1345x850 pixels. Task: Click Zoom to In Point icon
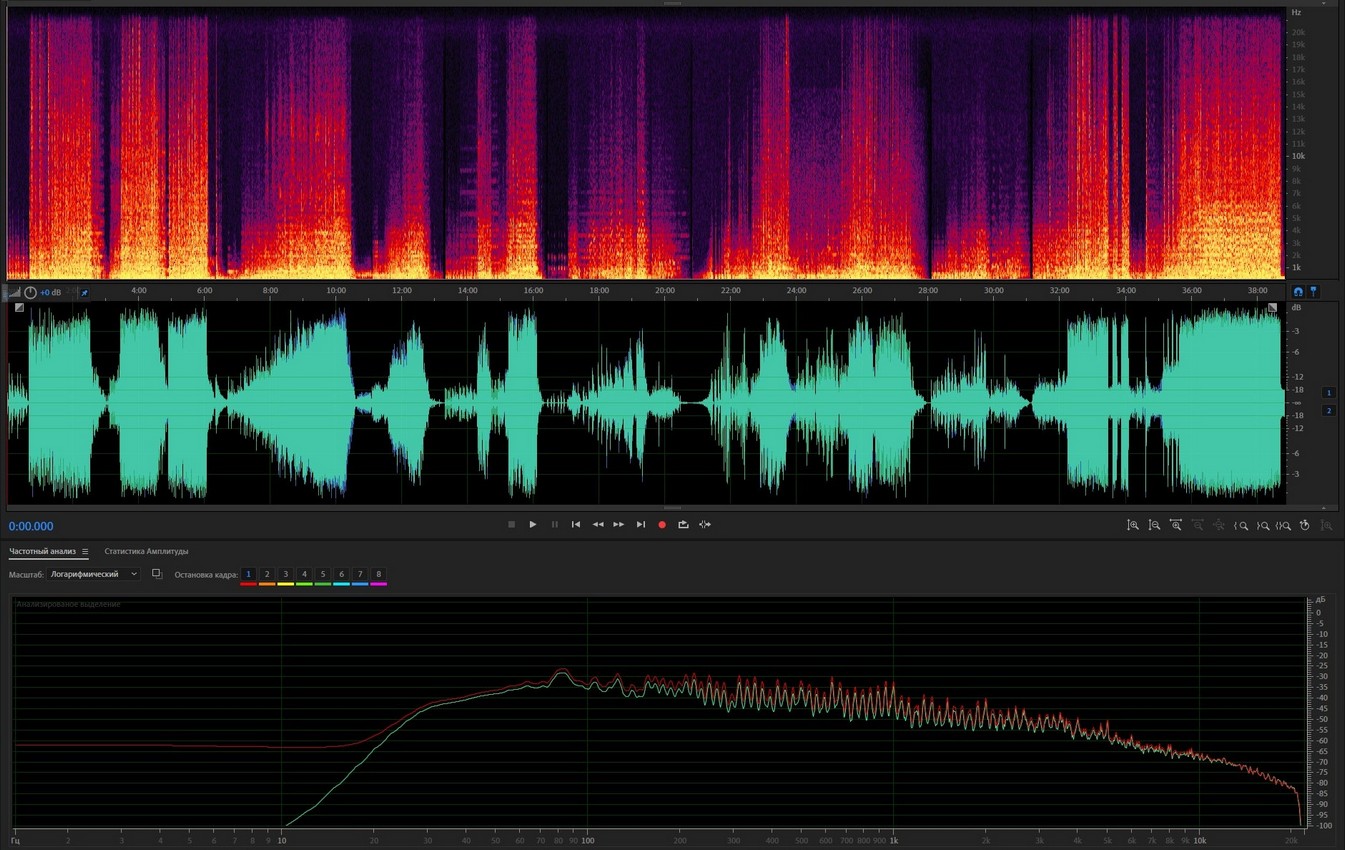pyautogui.click(x=1241, y=525)
